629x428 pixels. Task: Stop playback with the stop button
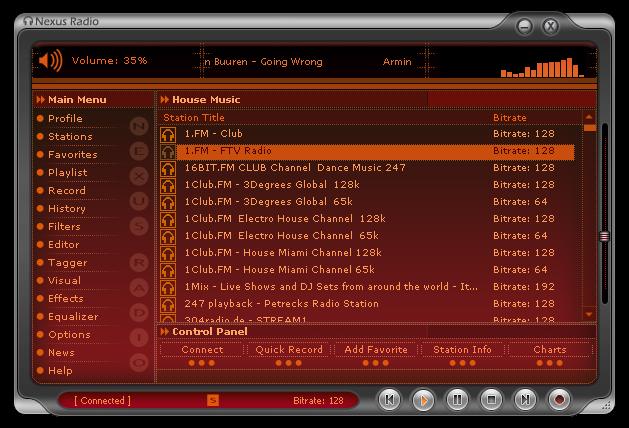491,400
